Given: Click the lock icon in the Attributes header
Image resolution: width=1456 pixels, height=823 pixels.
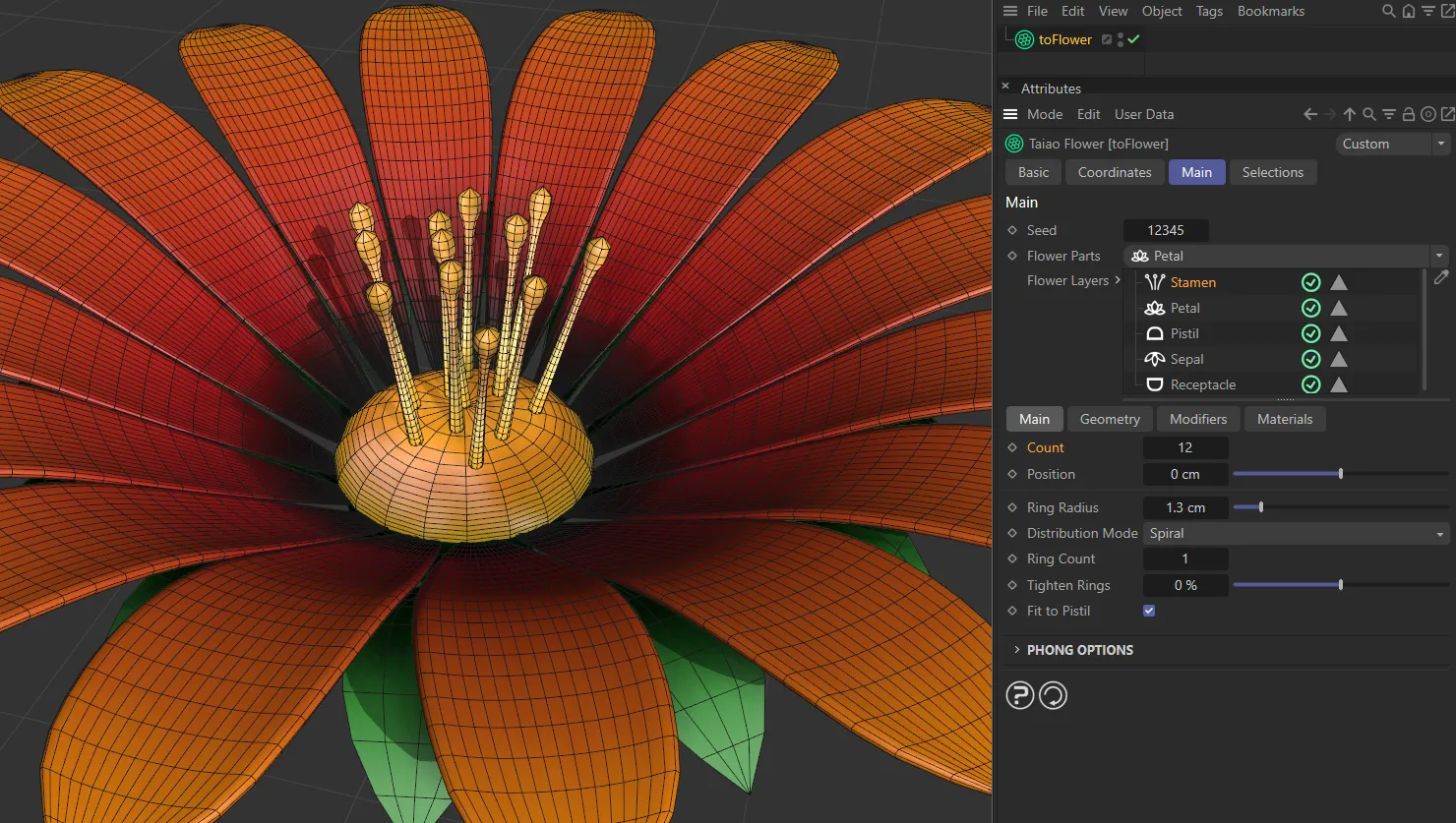Looking at the screenshot, I should click(1409, 114).
